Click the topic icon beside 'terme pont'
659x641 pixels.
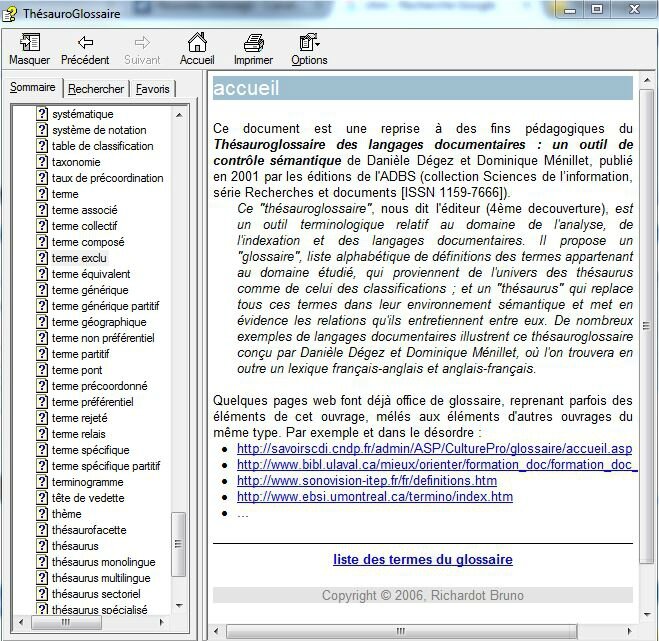[x=42, y=369]
